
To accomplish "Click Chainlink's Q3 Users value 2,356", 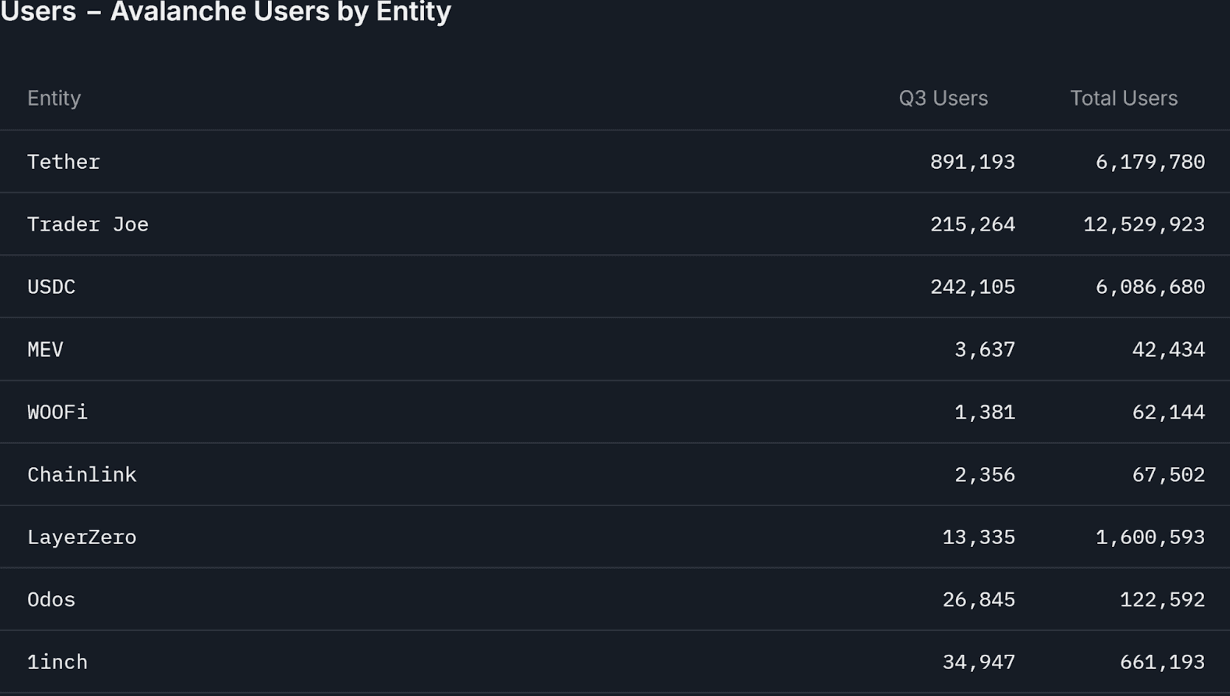I will (x=984, y=475).
